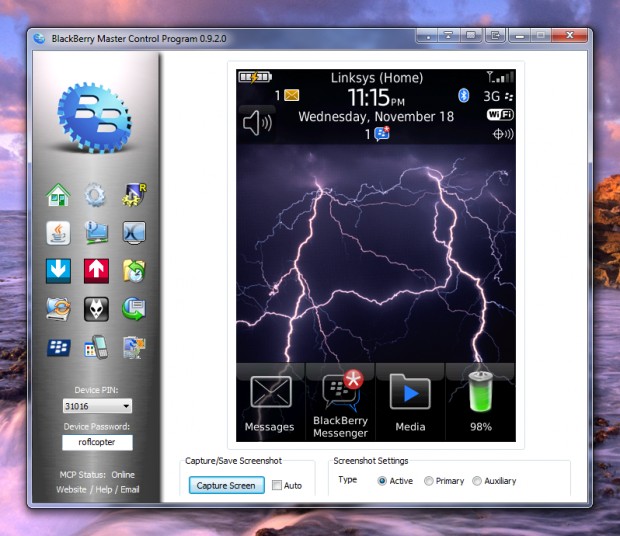
Task: Click the blue down arrow icon
Action: pyautogui.click(x=58, y=271)
